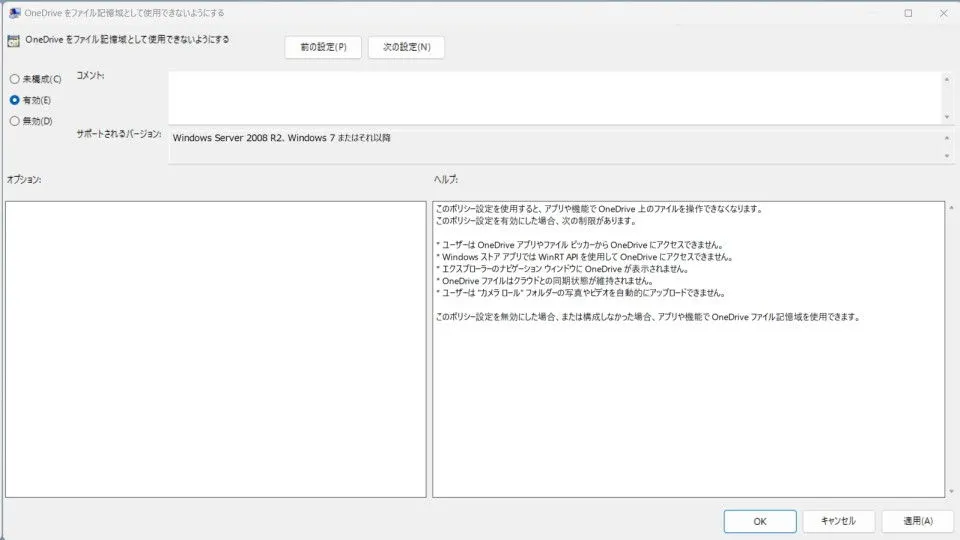Click the ヘルプ: label
Image resolution: width=960 pixels, height=540 pixels.
446,179
